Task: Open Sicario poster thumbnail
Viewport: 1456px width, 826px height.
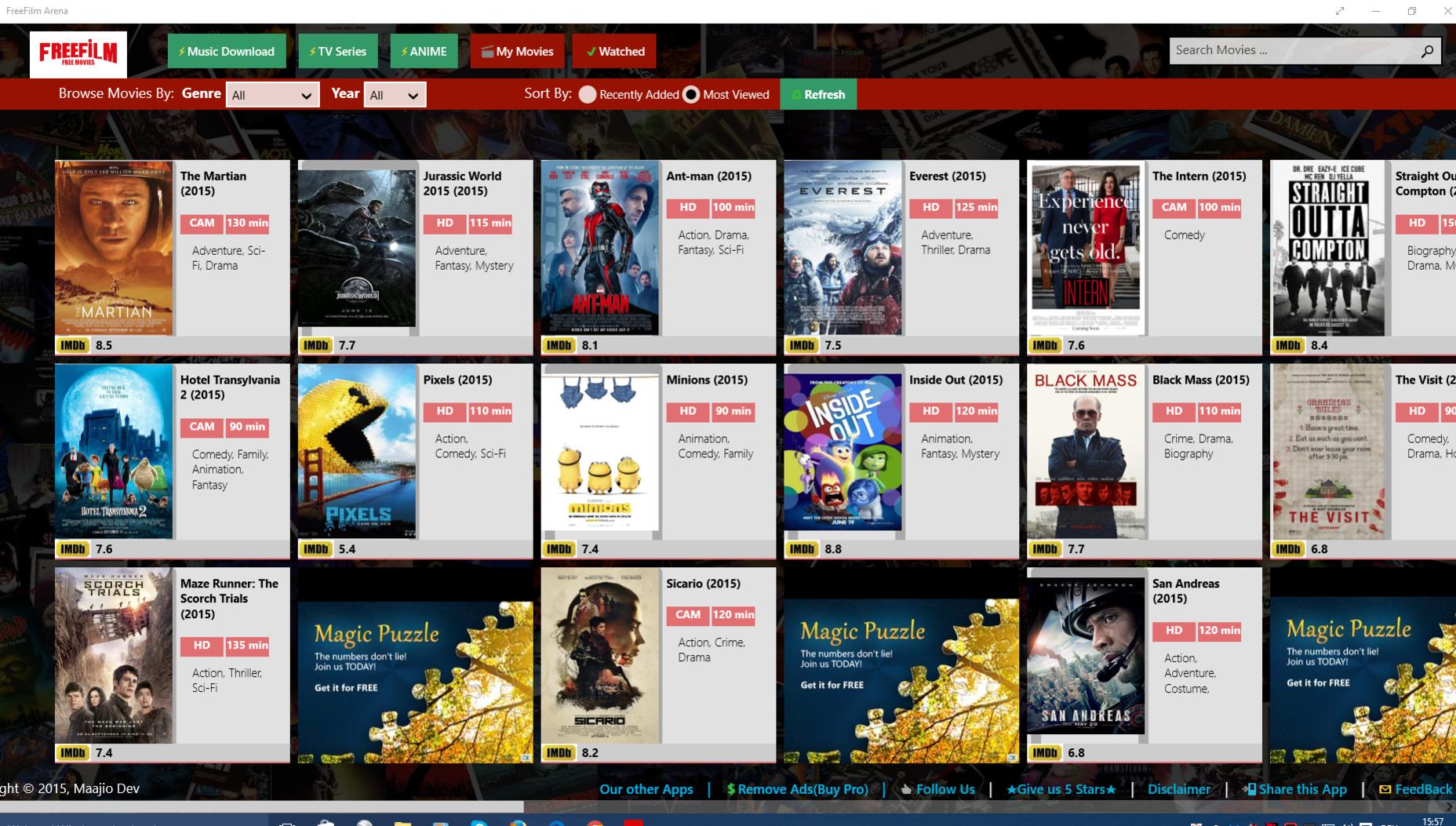Action: coord(600,656)
